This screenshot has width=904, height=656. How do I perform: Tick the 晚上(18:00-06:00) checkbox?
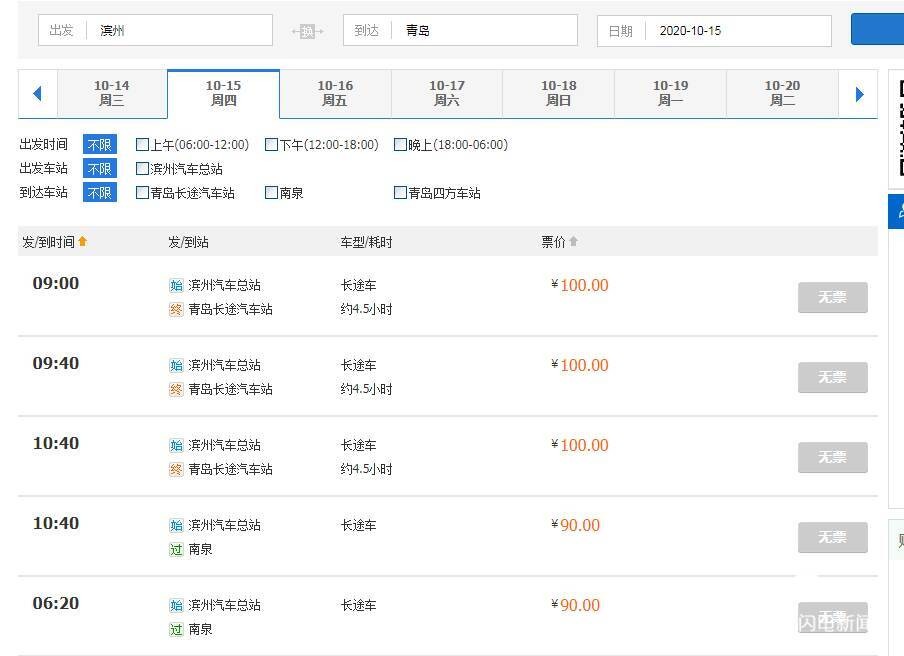point(400,145)
